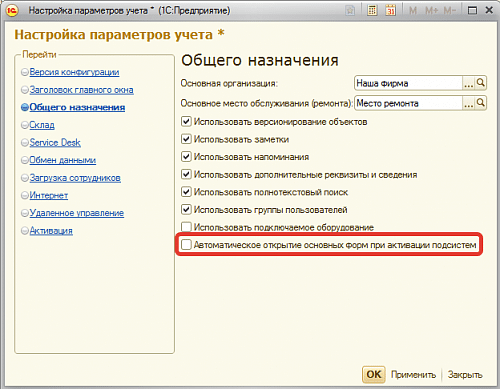The image size is (500, 389).
Task: Maximize the settings window
Action: [472, 11]
